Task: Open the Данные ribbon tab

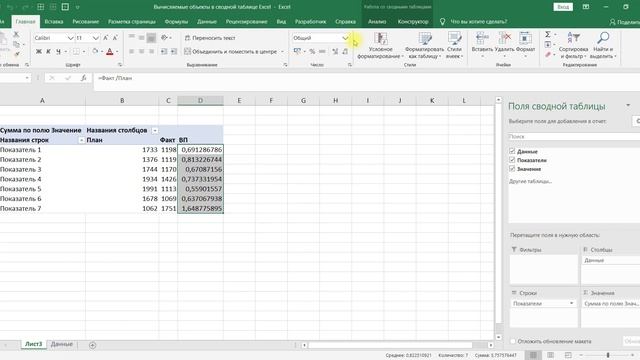Action: click(207, 22)
